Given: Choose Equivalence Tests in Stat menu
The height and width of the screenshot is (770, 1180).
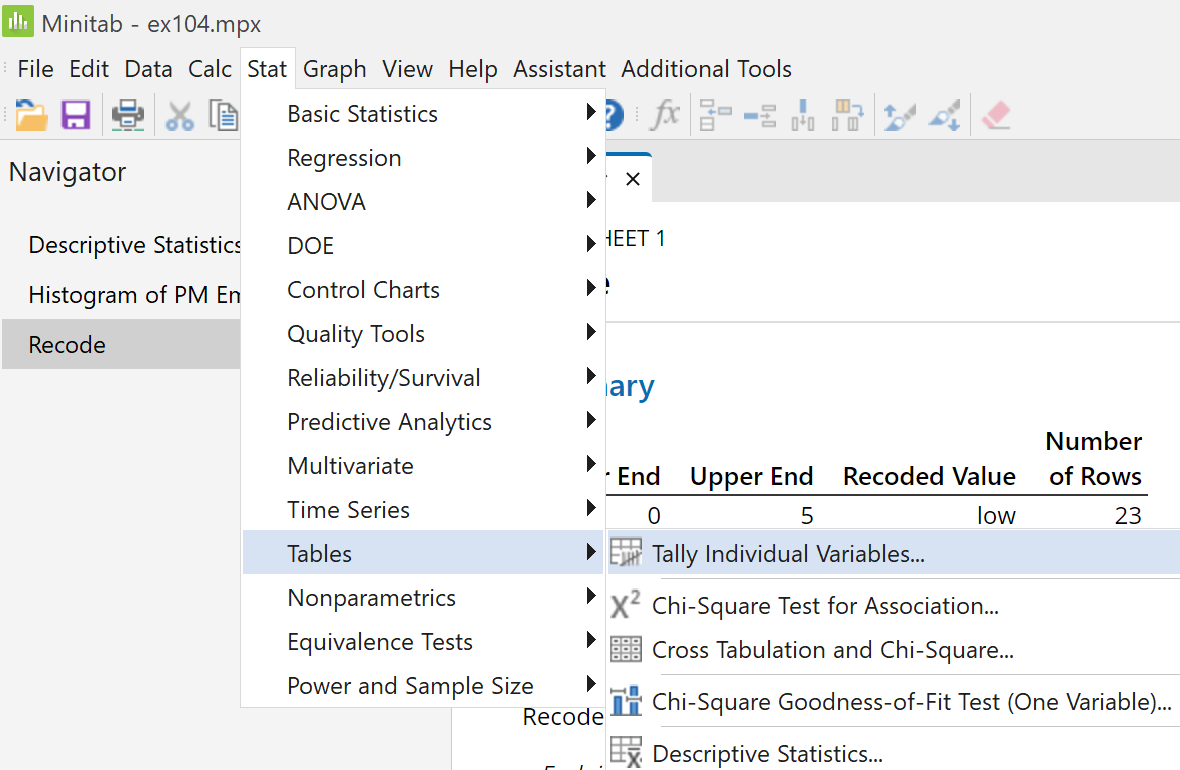Looking at the screenshot, I should [423, 641].
